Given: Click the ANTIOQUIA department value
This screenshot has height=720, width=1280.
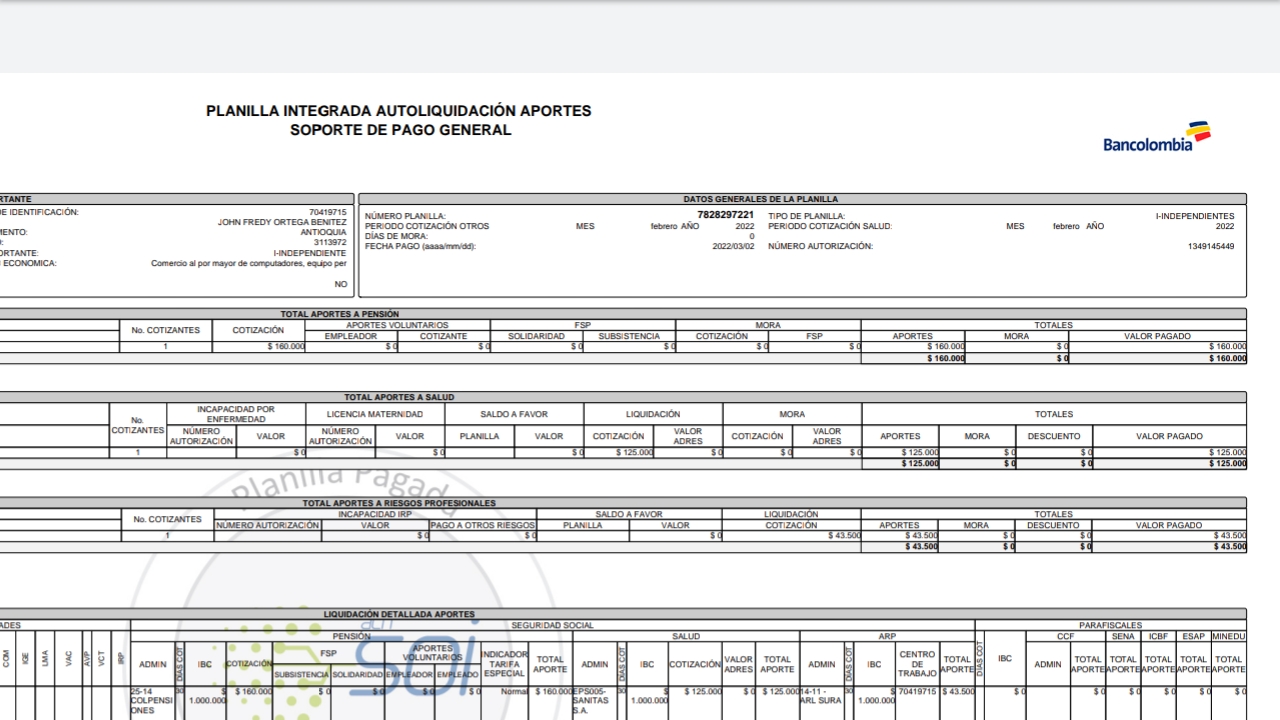Looking at the screenshot, I should (323, 232).
